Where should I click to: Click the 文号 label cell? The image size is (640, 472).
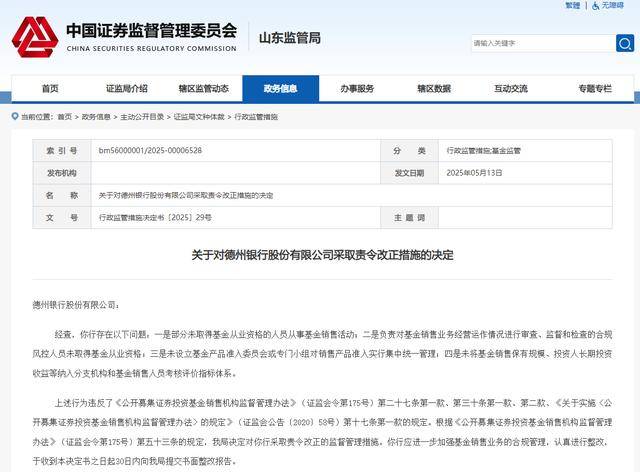coord(62,218)
